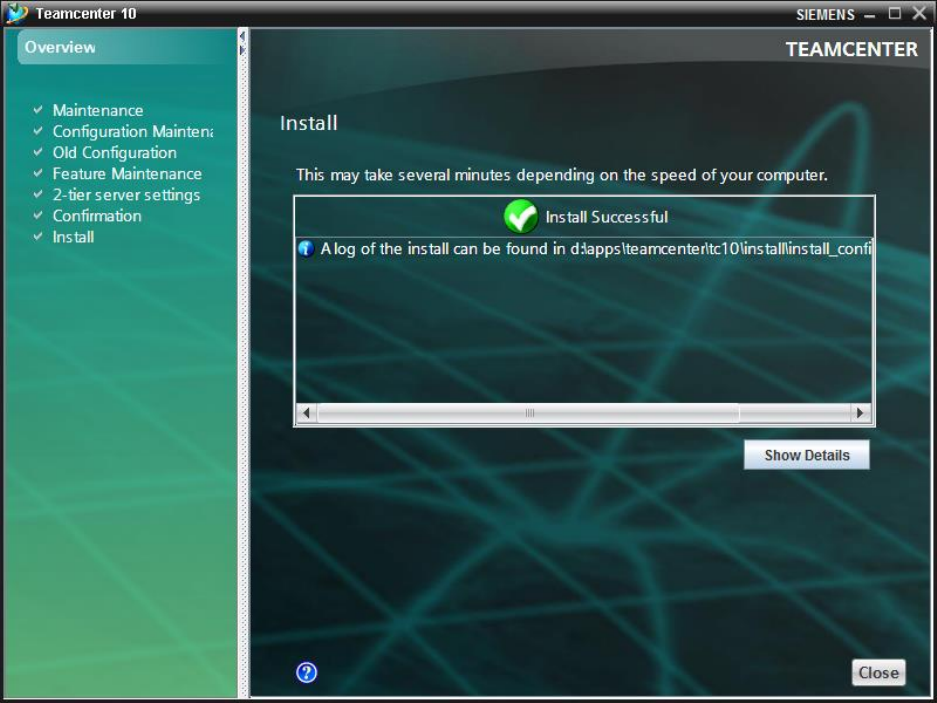Select the Install step in sidebar
Screen dimensions: 937x703
point(73,237)
